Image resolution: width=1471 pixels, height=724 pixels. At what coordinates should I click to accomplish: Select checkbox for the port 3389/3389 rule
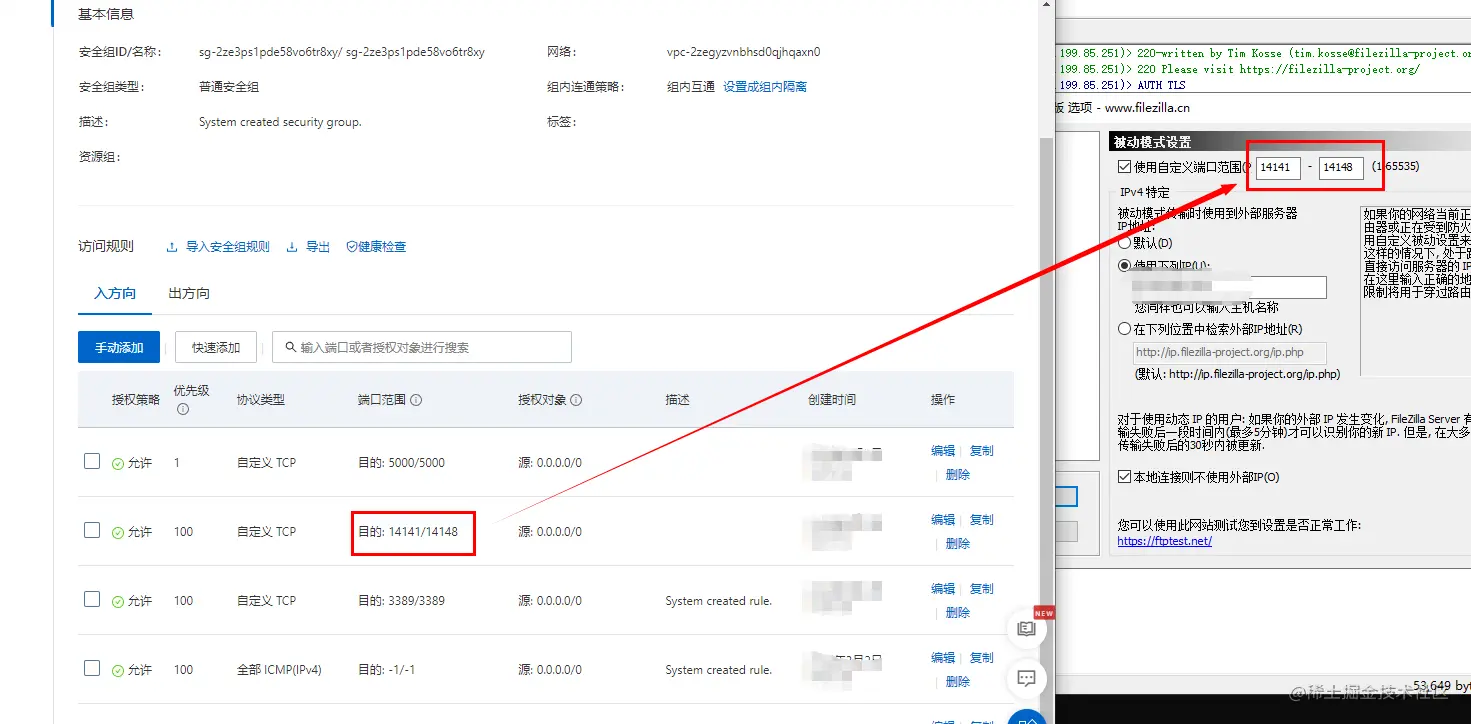click(92, 599)
